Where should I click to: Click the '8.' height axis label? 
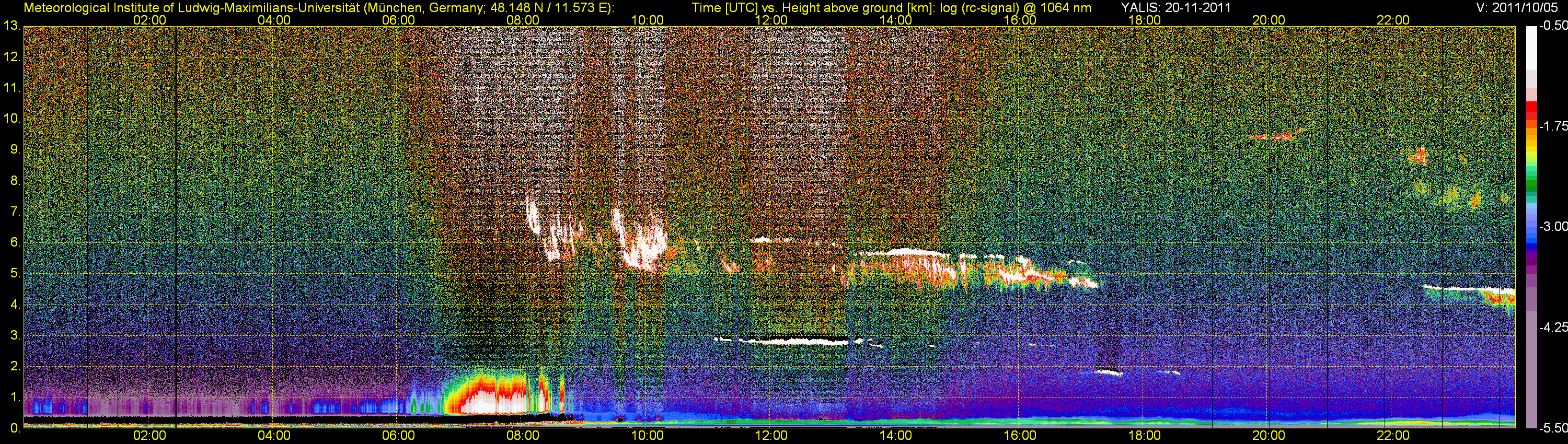pos(15,181)
